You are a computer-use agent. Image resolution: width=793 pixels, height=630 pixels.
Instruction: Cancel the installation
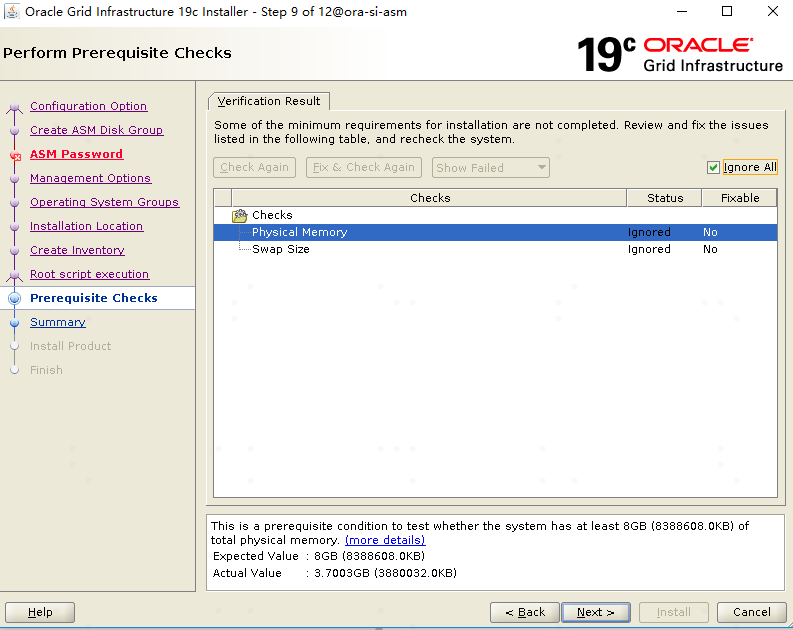[x=752, y=612]
